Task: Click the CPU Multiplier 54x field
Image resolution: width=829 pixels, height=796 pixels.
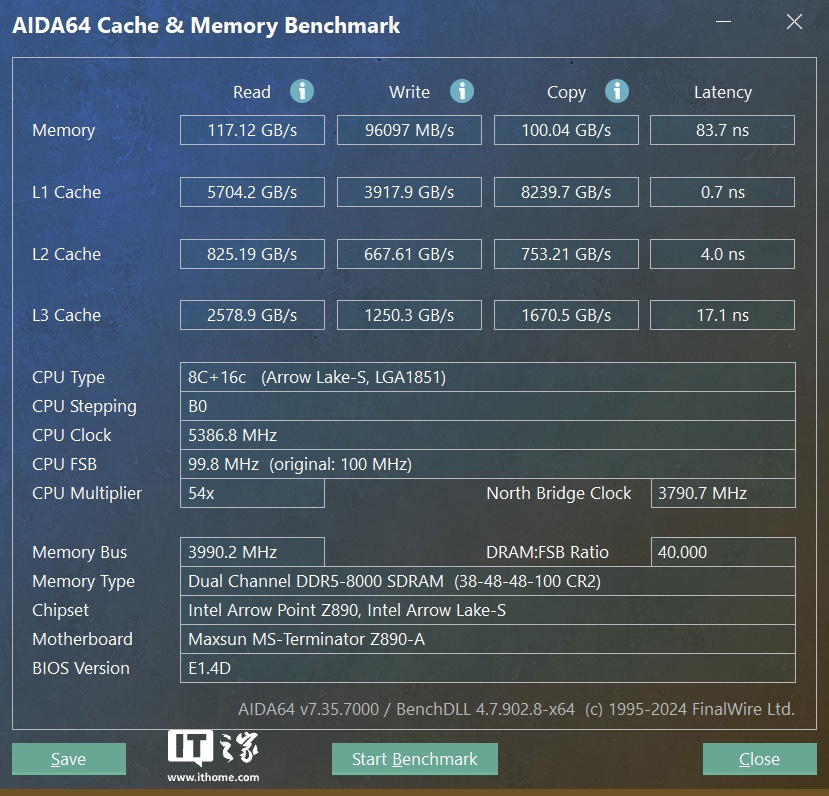Action: (x=252, y=493)
